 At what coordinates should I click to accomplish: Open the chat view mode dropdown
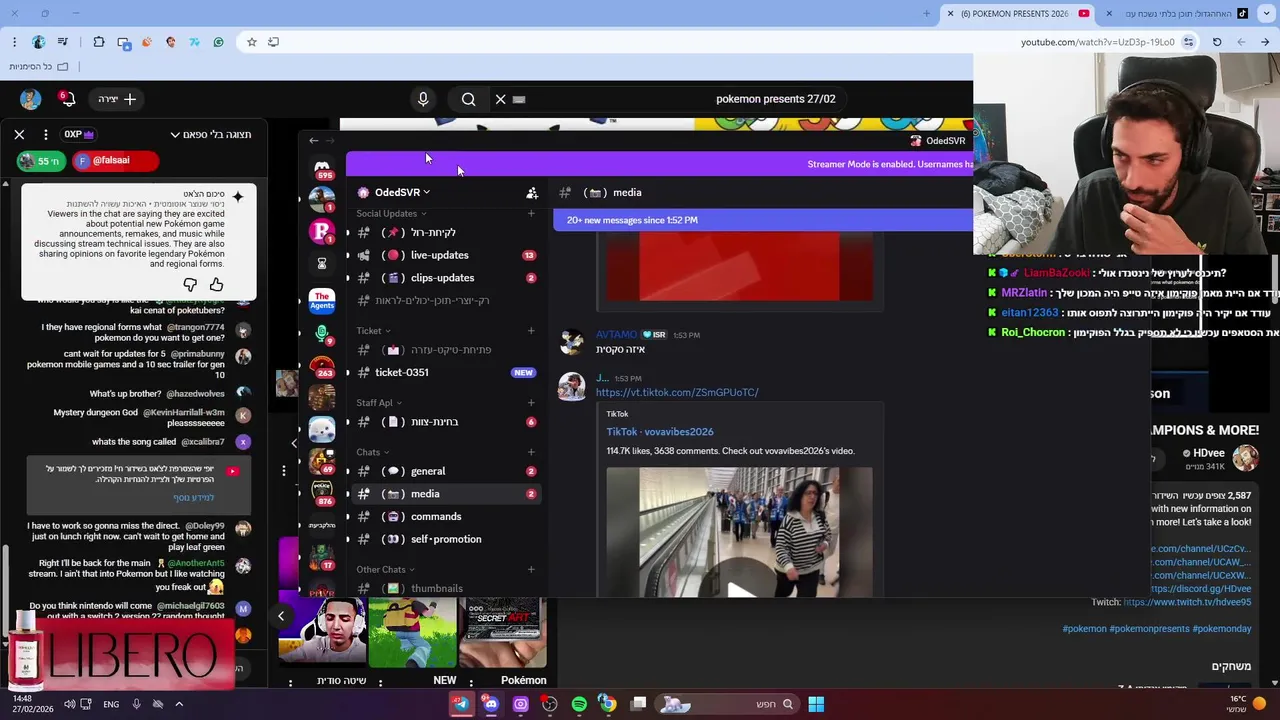coord(211,134)
